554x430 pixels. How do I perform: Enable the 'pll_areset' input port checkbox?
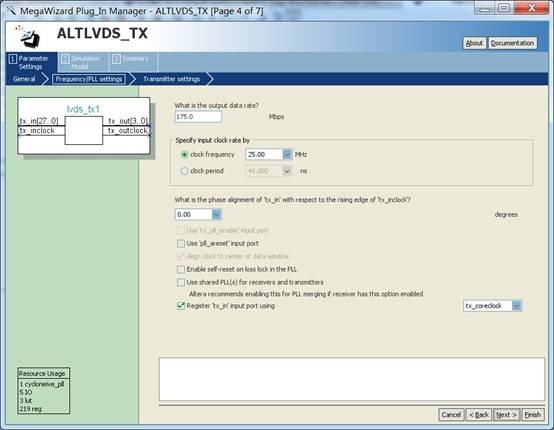click(181, 243)
